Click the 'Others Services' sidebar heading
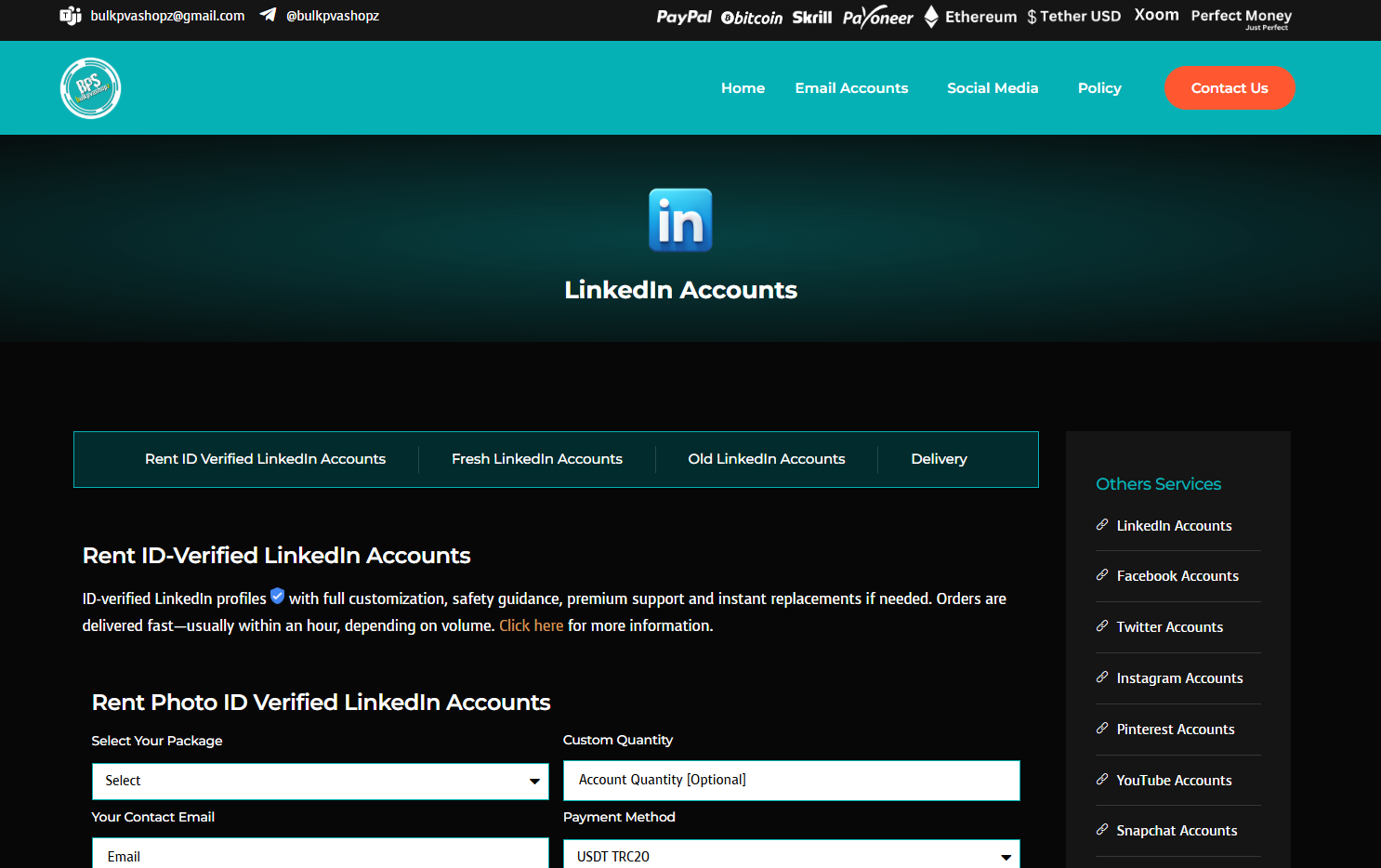 tap(1158, 484)
